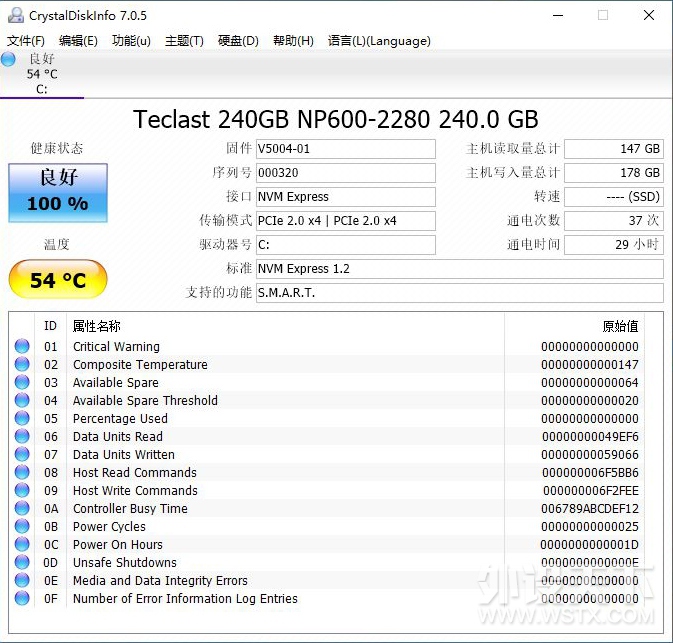Click the firmware field V5004-01
The height and width of the screenshot is (643, 673).
346,149
